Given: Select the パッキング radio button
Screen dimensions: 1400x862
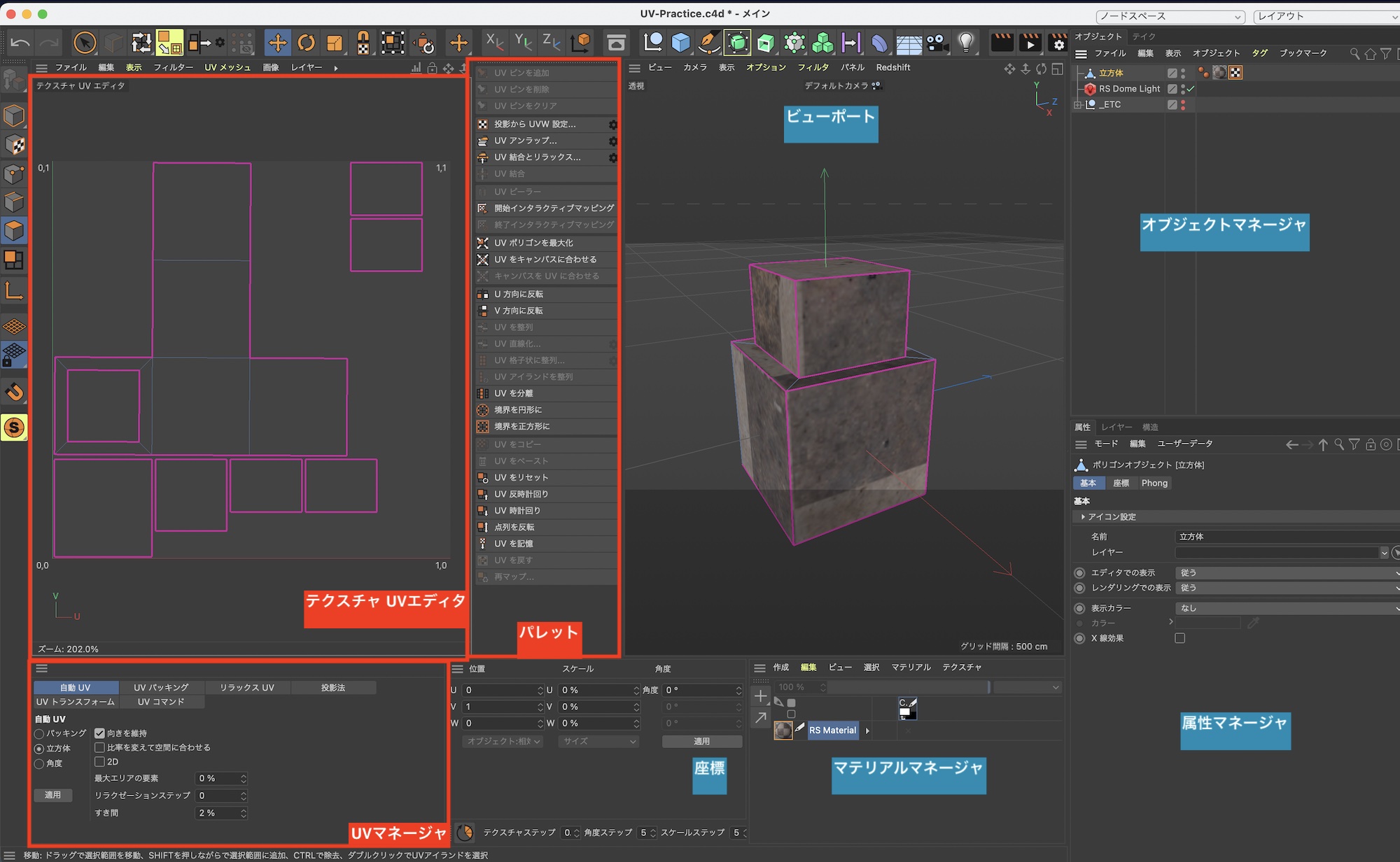Looking at the screenshot, I should point(39,734).
